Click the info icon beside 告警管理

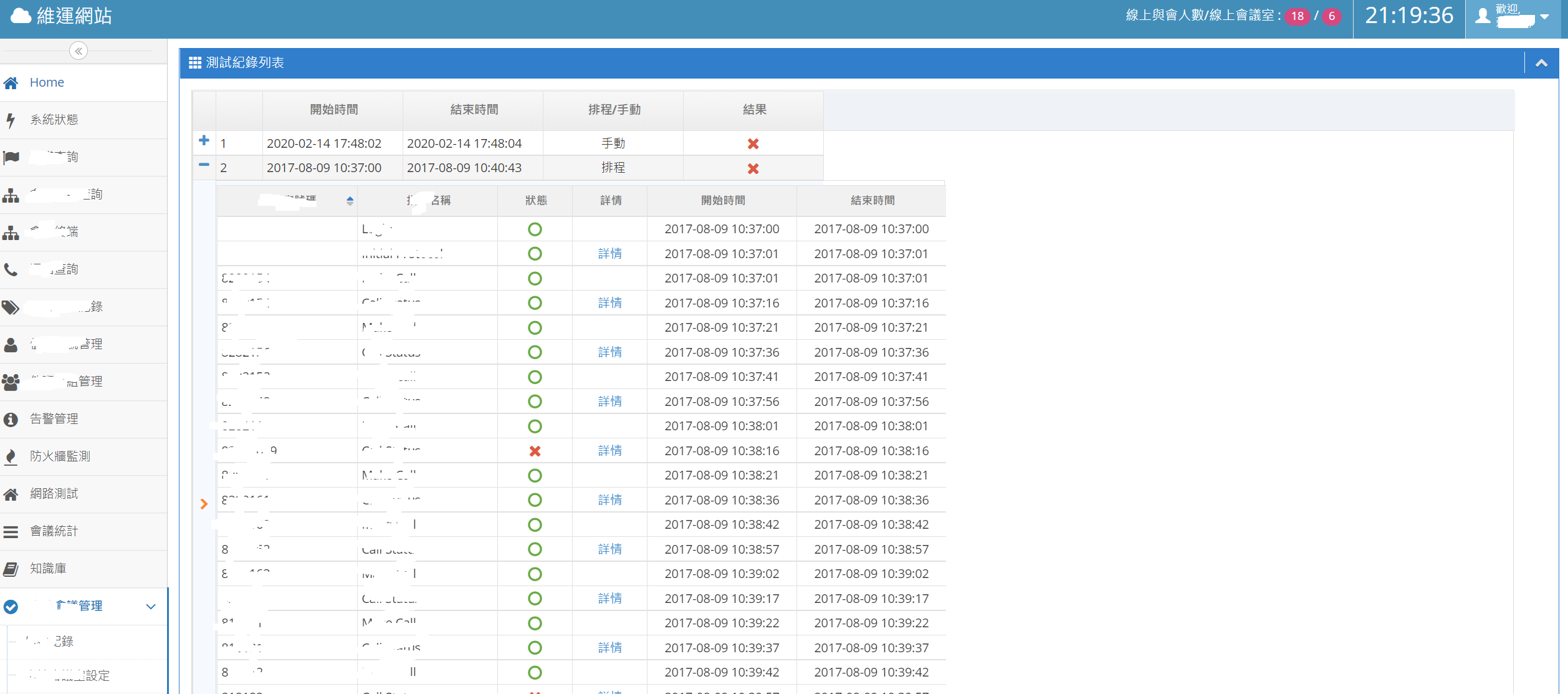[x=11, y=420]
